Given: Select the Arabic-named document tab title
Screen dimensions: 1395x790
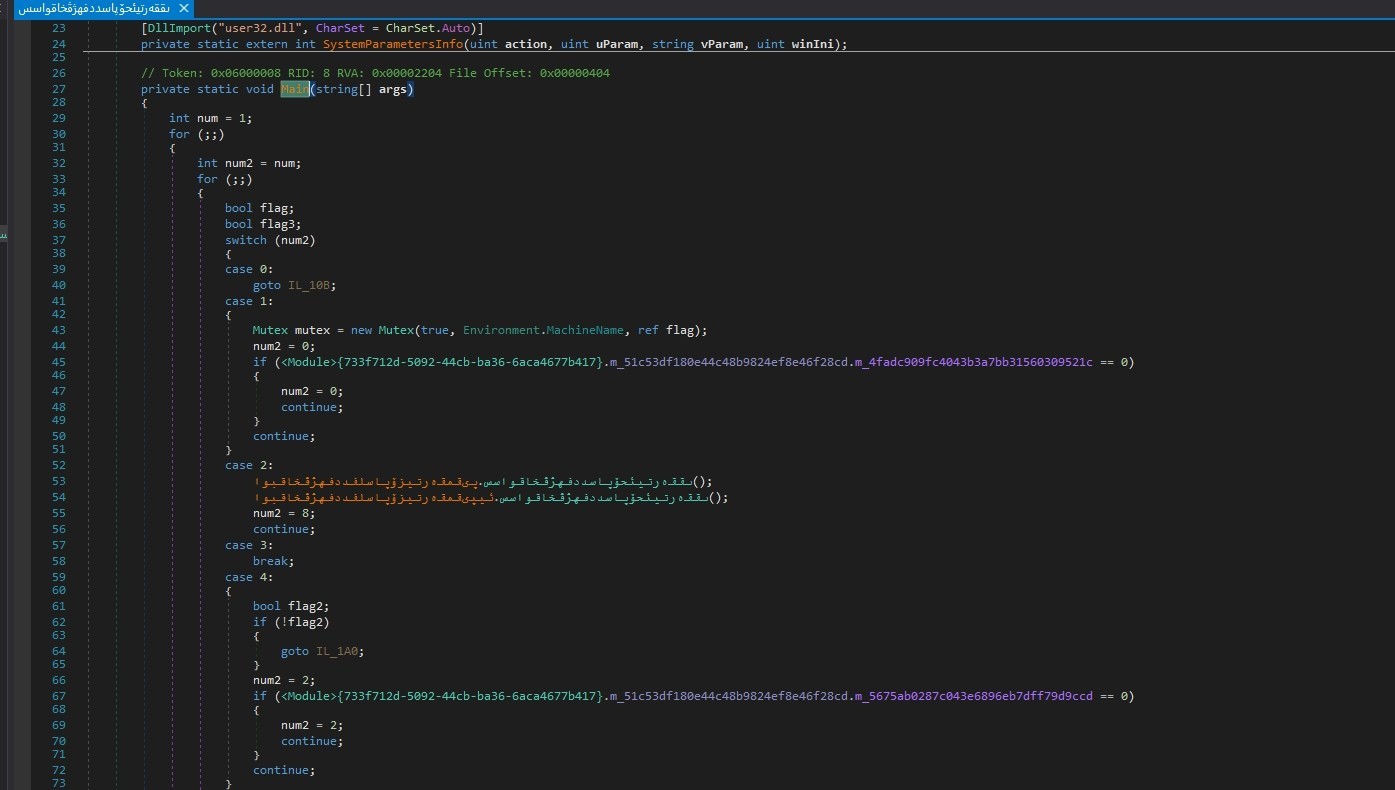Looking at the screenshot, I should pyautogui.click(x=93, y=8).
